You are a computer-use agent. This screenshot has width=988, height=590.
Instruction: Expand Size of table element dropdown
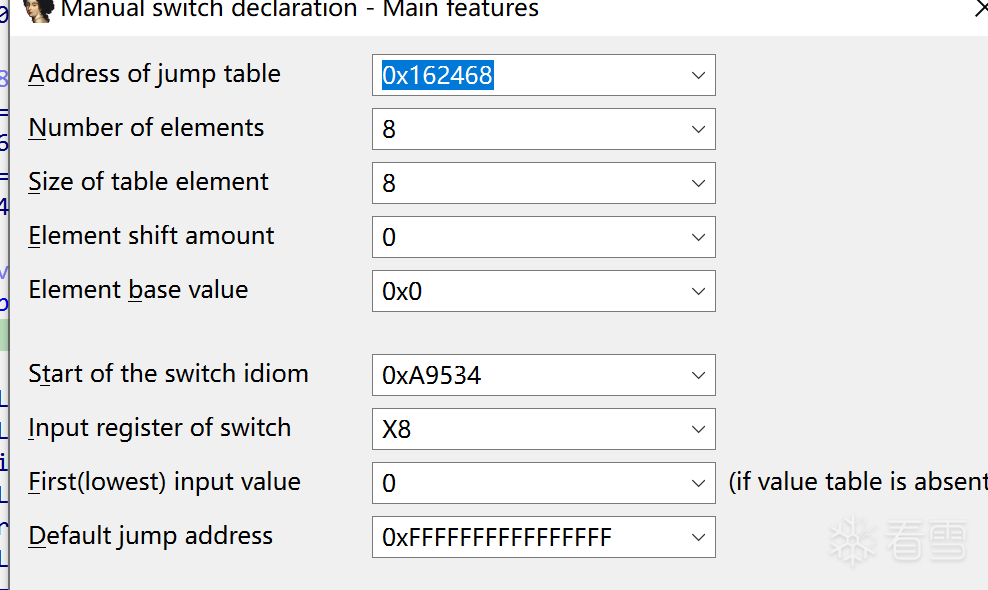(x=698, y=183)
